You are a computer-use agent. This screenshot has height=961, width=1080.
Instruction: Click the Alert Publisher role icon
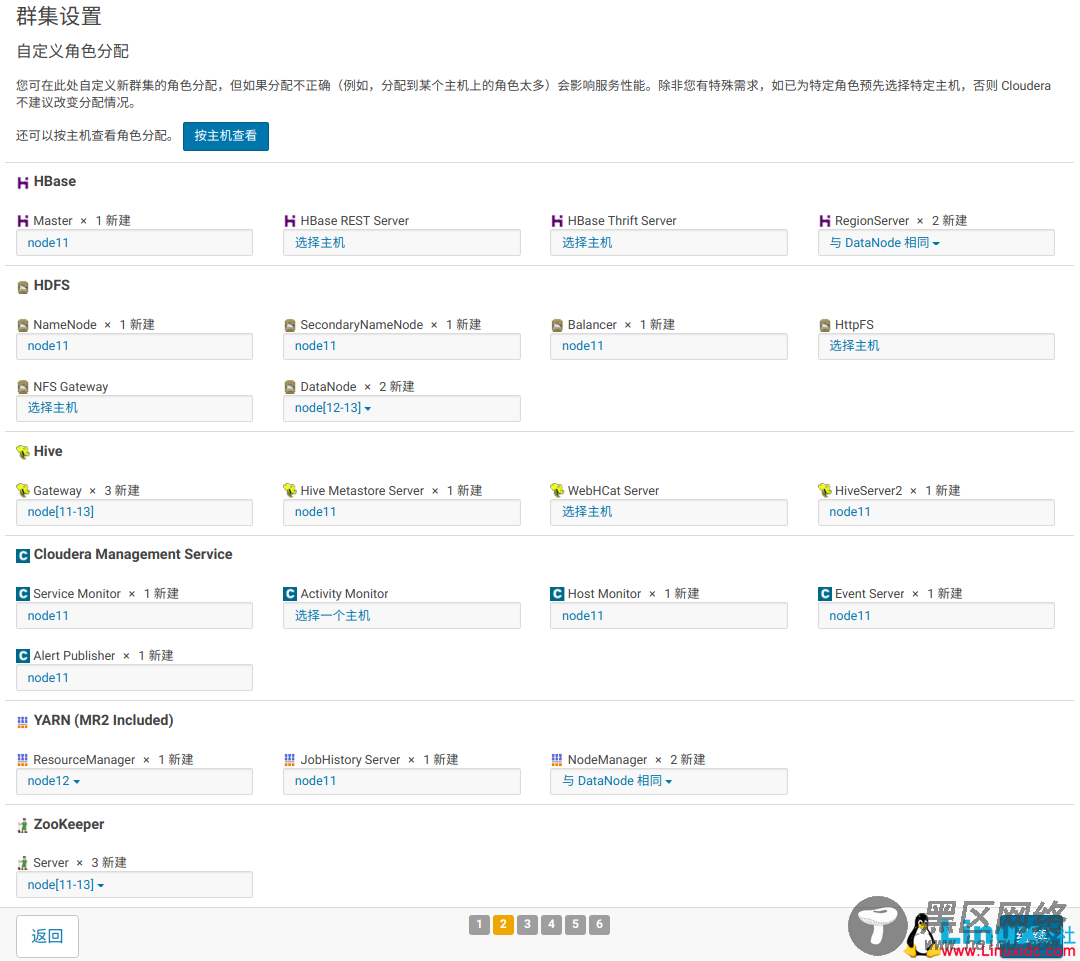pos(23,656)
